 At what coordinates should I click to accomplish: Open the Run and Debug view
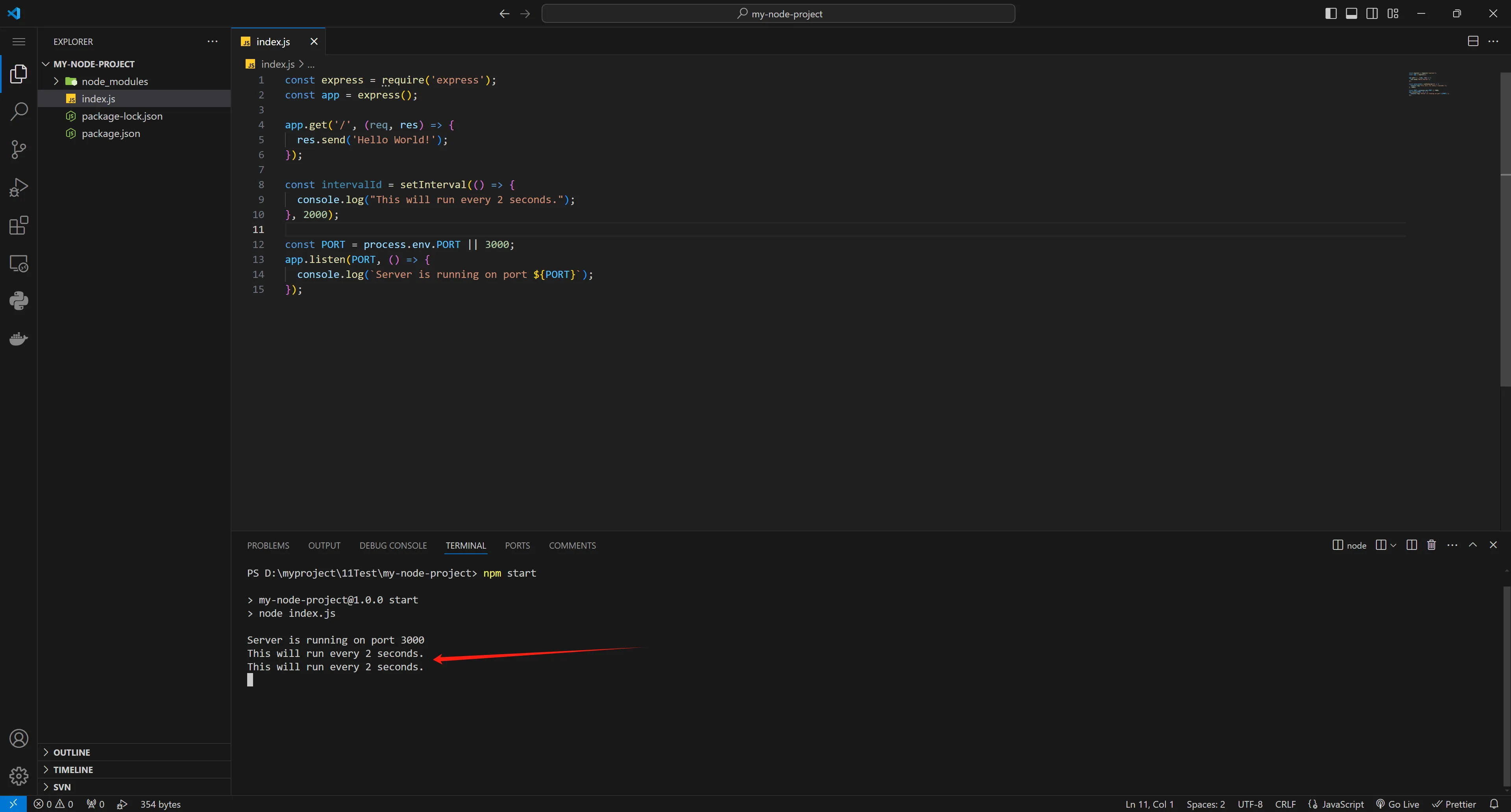pos(19,187)
